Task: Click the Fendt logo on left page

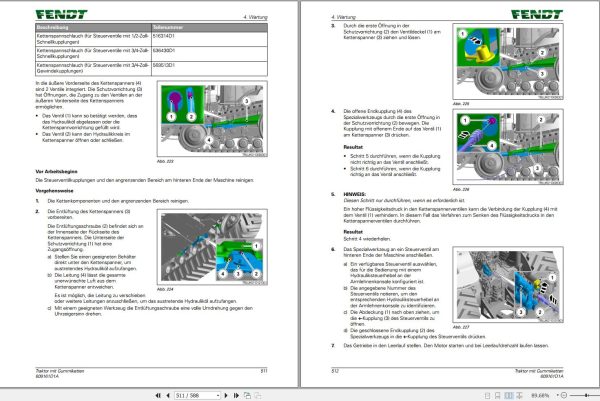Action: point(61,15)
